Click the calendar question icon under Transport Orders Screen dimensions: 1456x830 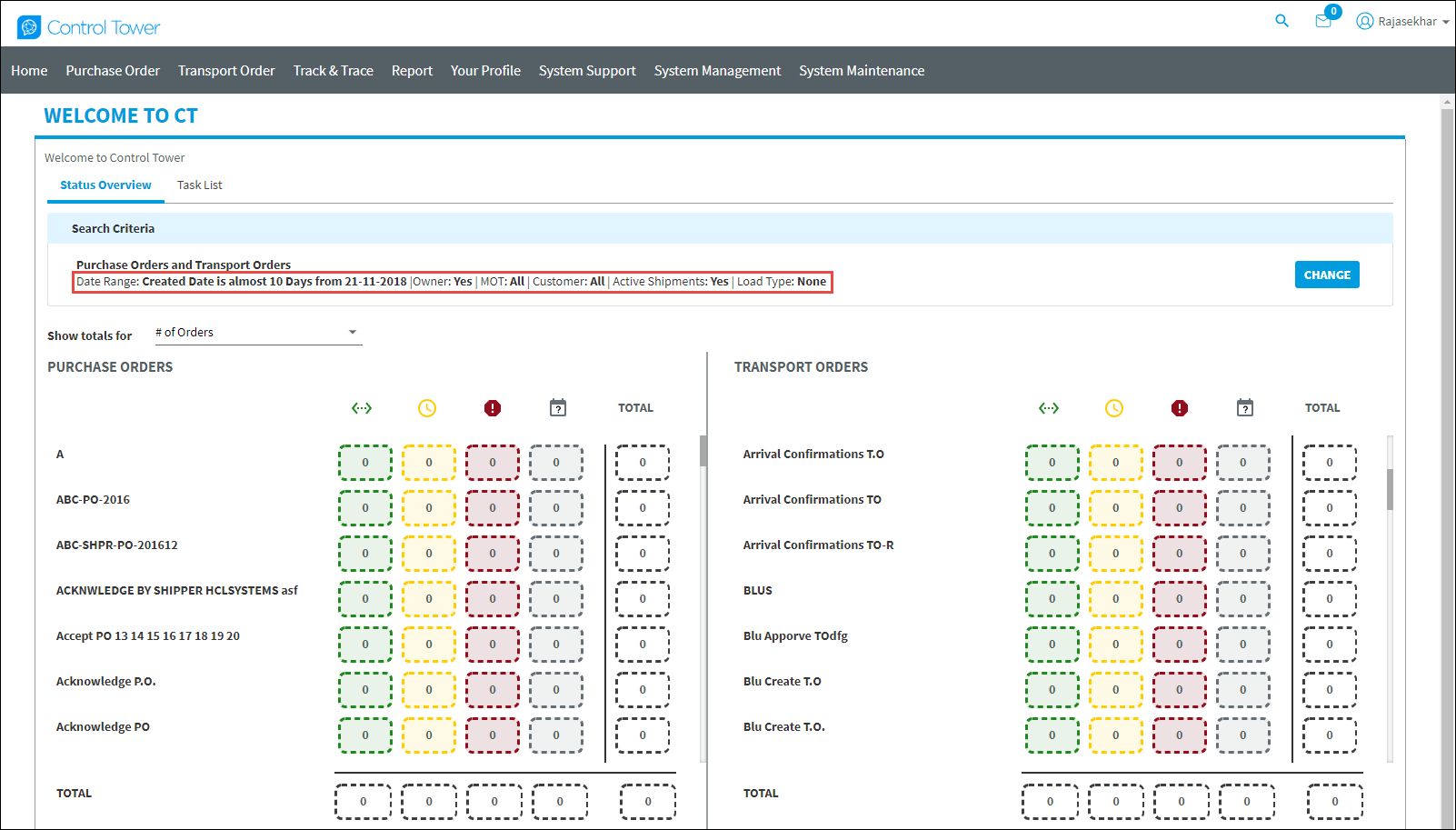coord(1245,408)
